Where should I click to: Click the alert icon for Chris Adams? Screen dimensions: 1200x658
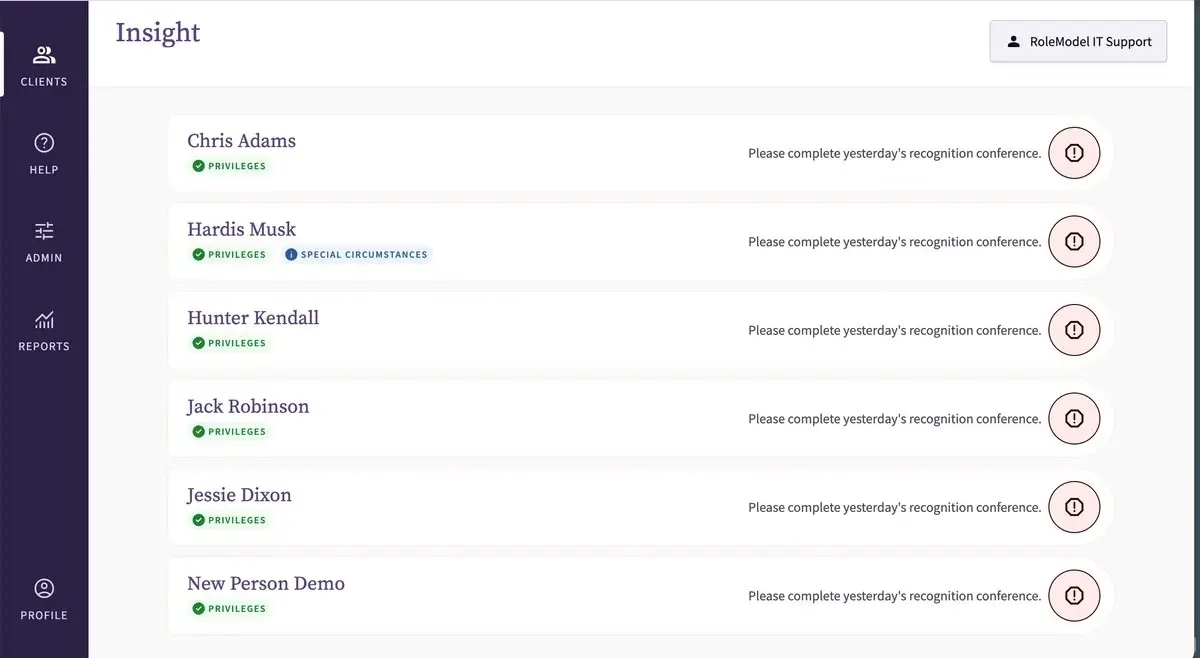1074,153
